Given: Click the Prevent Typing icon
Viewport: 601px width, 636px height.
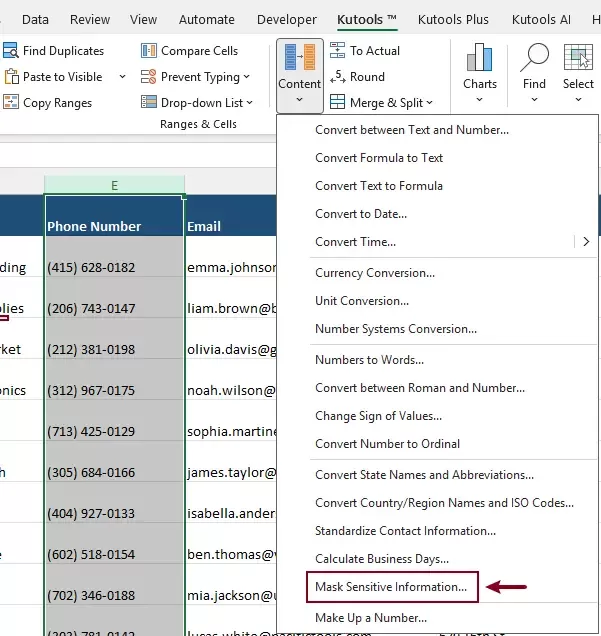Looking at the screenshot, I should (148, 77).
